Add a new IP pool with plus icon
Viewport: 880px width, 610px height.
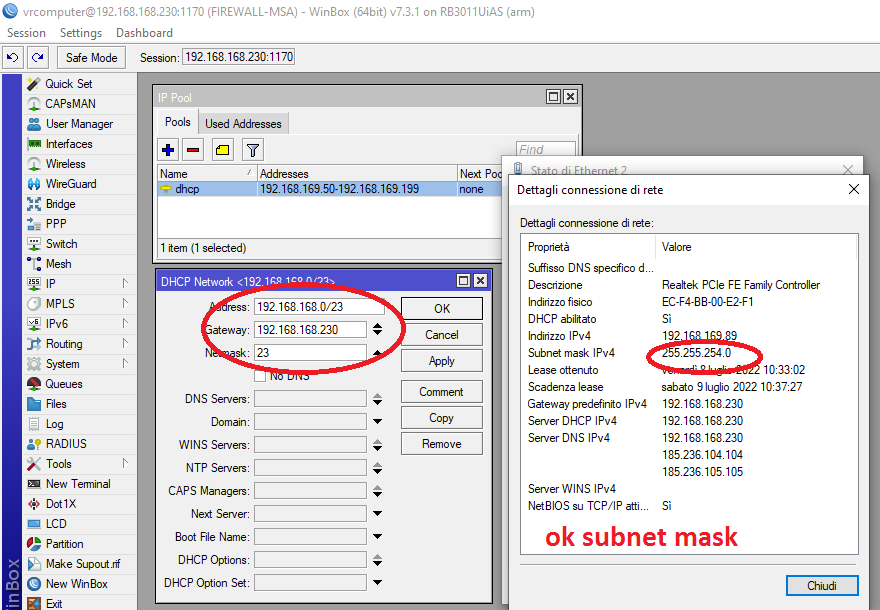168,150
